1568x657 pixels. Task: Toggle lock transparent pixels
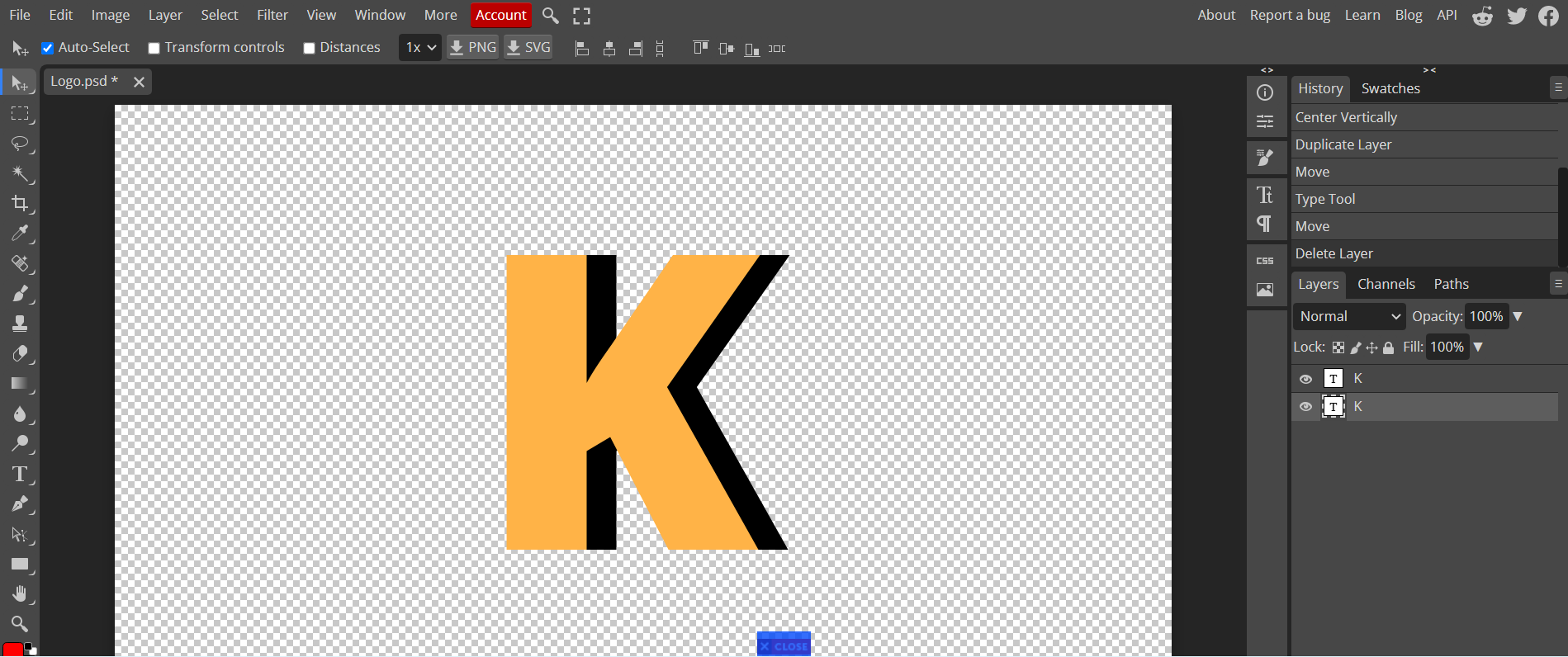coord(1338,347)
